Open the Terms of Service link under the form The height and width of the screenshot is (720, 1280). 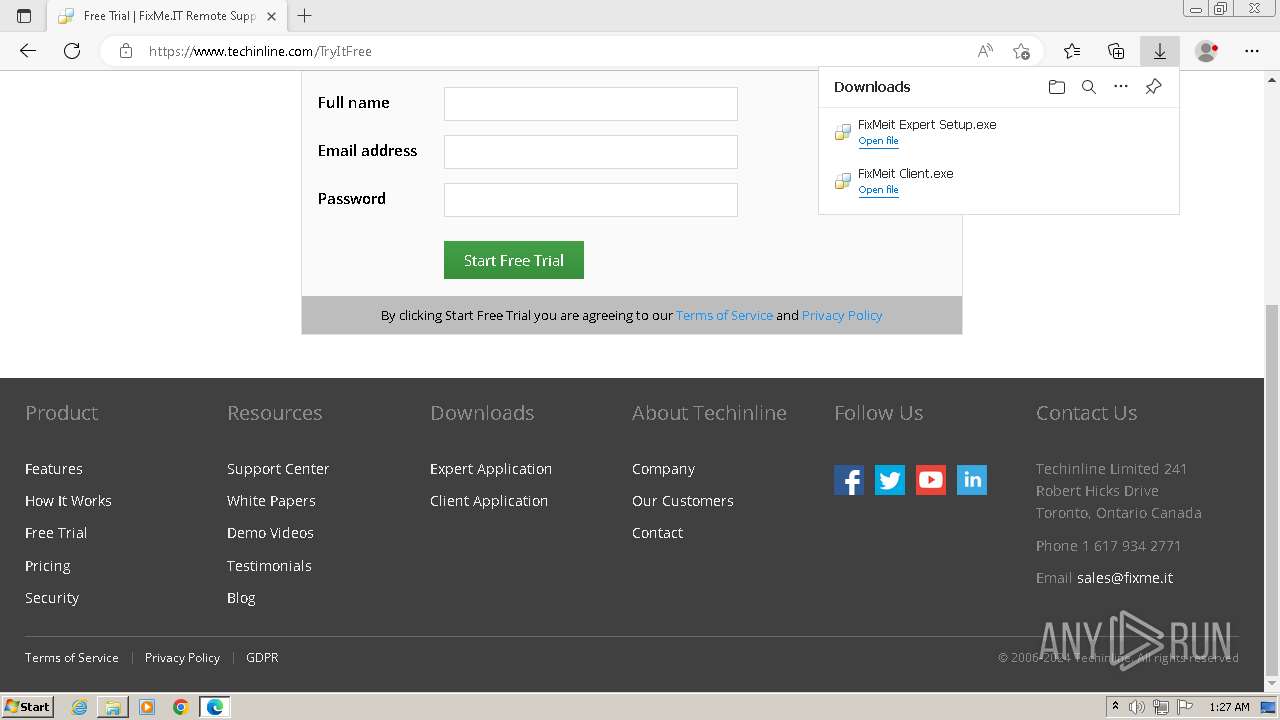(724, 315)
